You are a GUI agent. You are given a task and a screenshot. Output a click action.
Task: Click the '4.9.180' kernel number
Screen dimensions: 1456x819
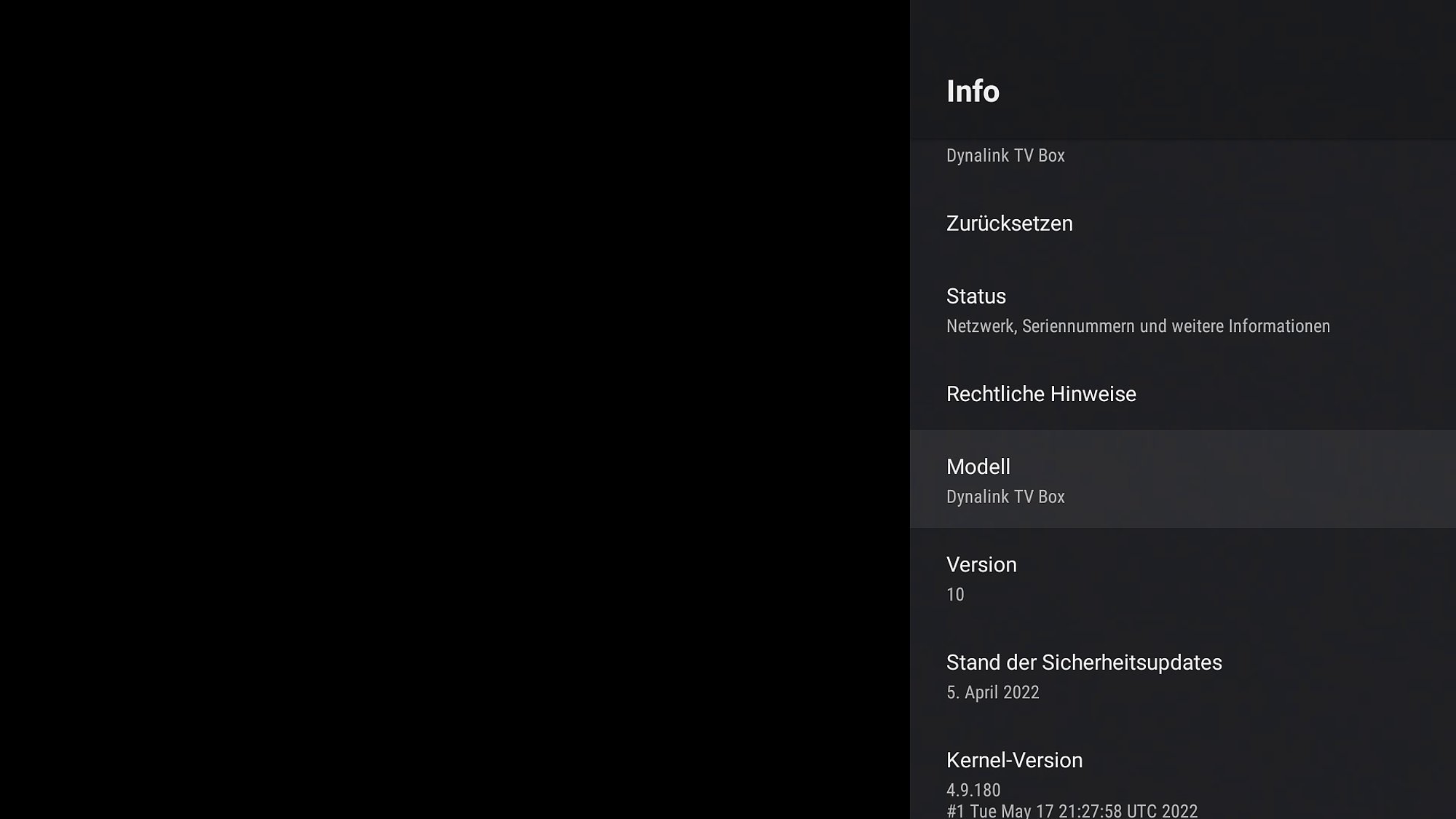973,790
